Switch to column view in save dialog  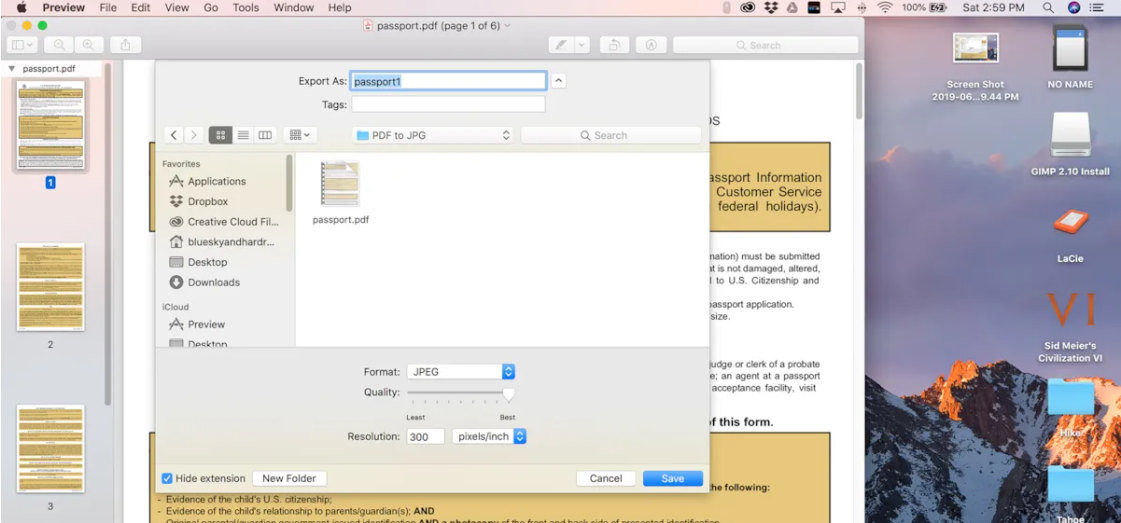point(265,135)
